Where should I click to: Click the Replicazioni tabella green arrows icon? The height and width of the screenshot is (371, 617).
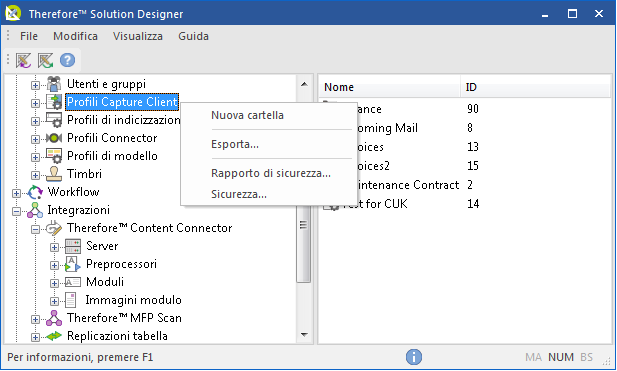54,336
